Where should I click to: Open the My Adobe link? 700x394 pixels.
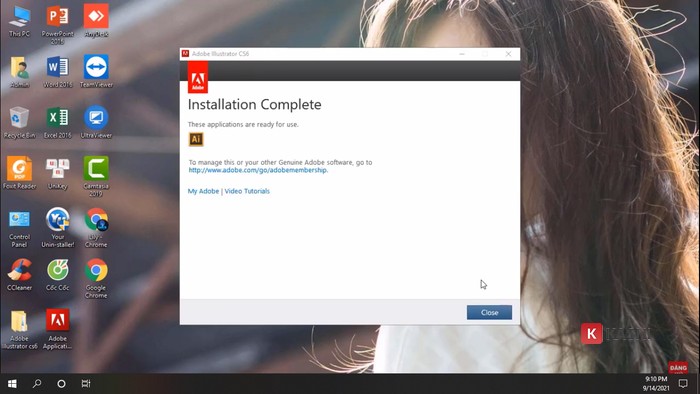[x=203, y=191]
